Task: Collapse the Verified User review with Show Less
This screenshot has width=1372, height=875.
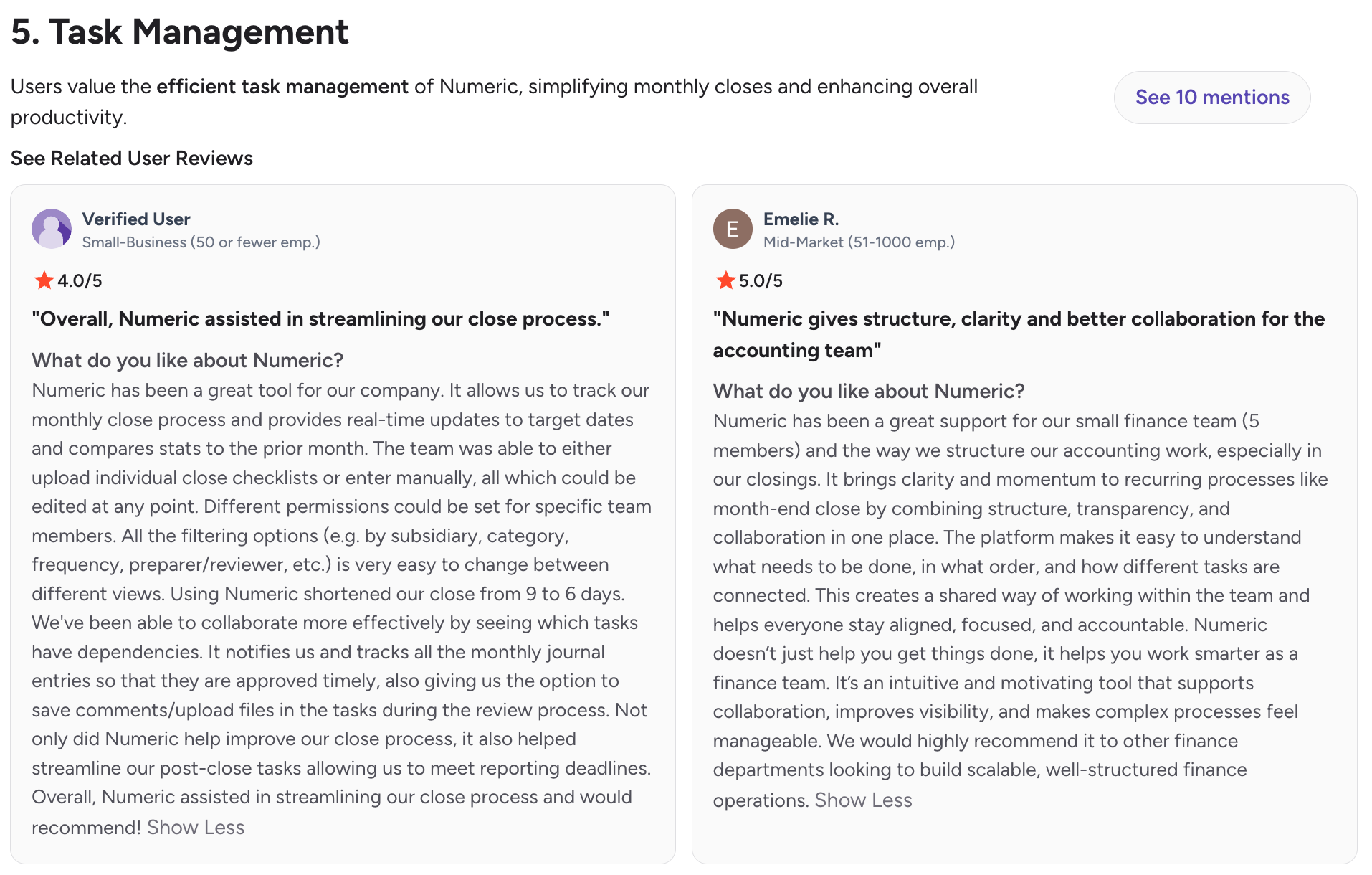Action: point(196,828)
